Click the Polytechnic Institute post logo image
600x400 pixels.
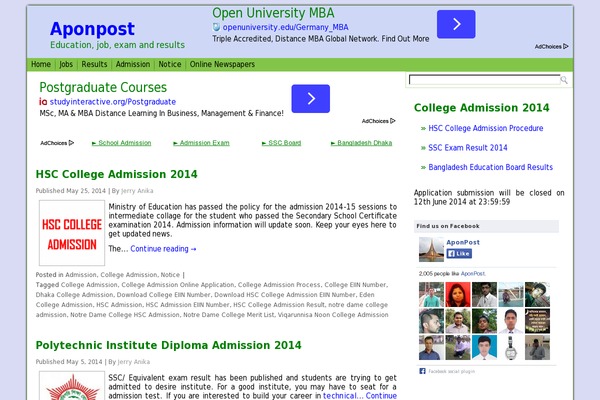(x=72, y=386)
